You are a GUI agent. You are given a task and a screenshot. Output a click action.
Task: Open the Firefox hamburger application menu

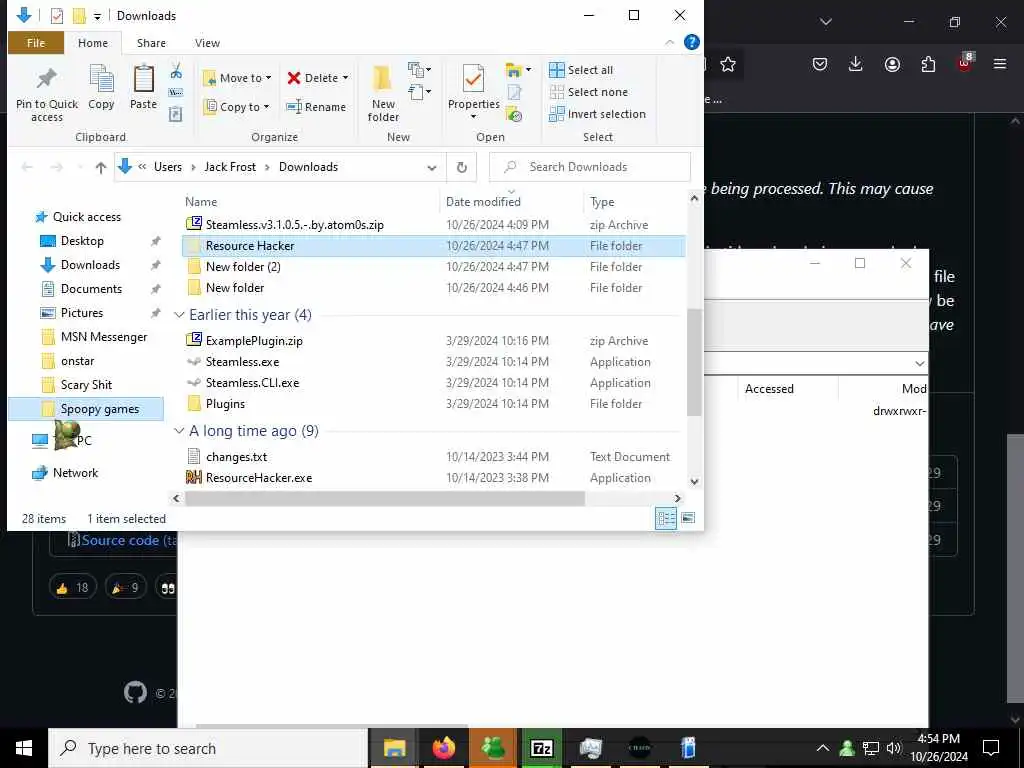(x=1000, y=64)
